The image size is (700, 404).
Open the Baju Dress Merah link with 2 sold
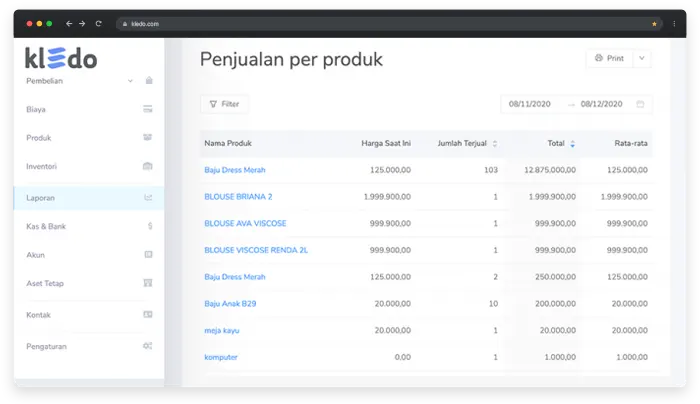235,277
